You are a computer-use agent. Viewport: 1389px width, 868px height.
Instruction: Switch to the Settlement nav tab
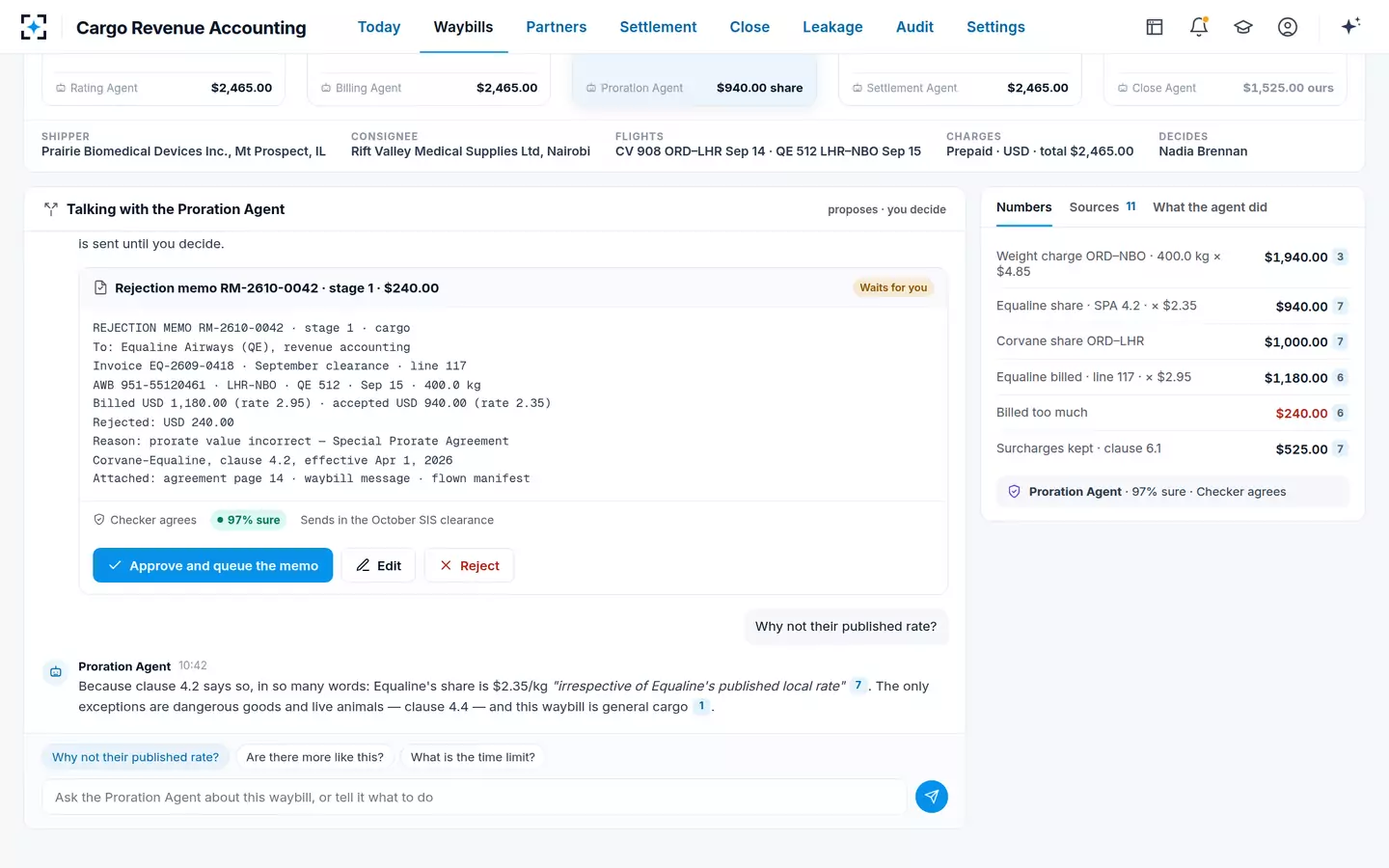pyautogui.click(x=658, y=27)
